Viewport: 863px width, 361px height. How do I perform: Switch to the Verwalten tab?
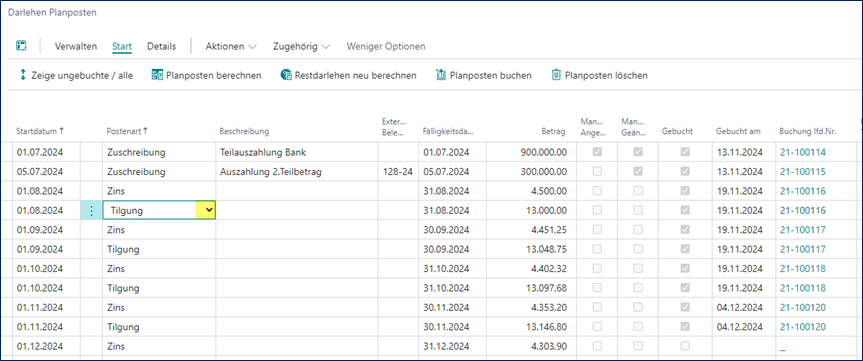pyautogui.click(x=76, y=46)
